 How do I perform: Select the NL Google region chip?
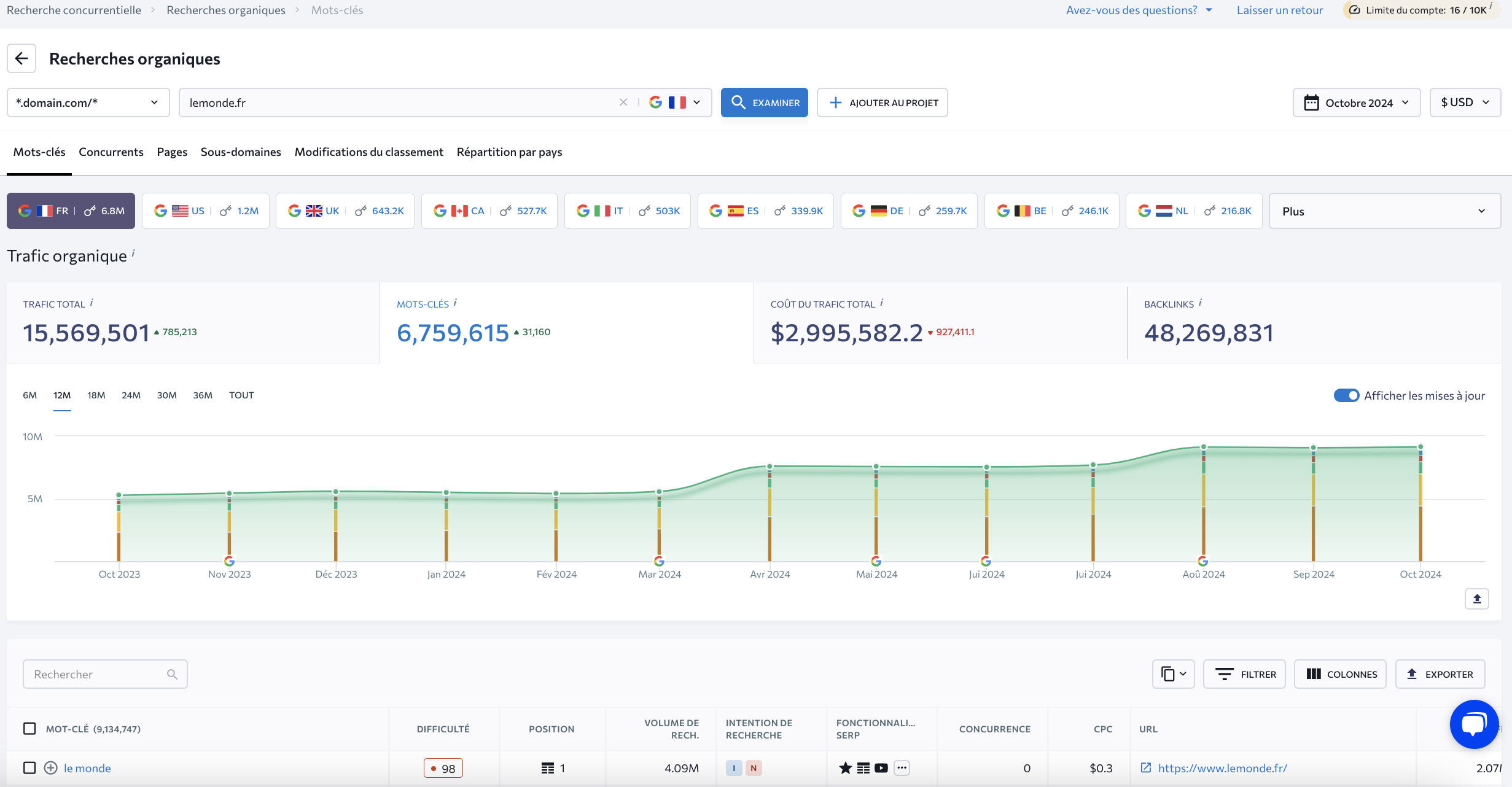[x=1193, y=211]
